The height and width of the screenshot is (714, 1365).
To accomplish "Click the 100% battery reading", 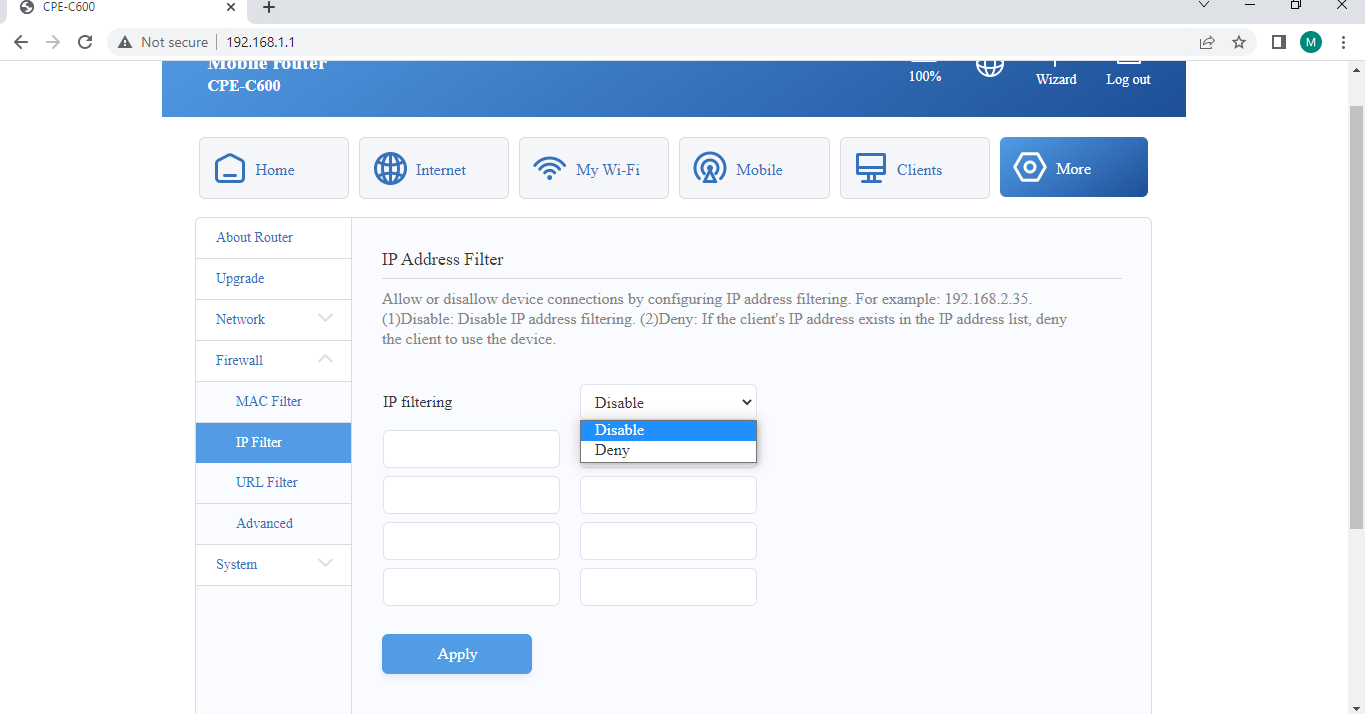I will tap(925, 76).
